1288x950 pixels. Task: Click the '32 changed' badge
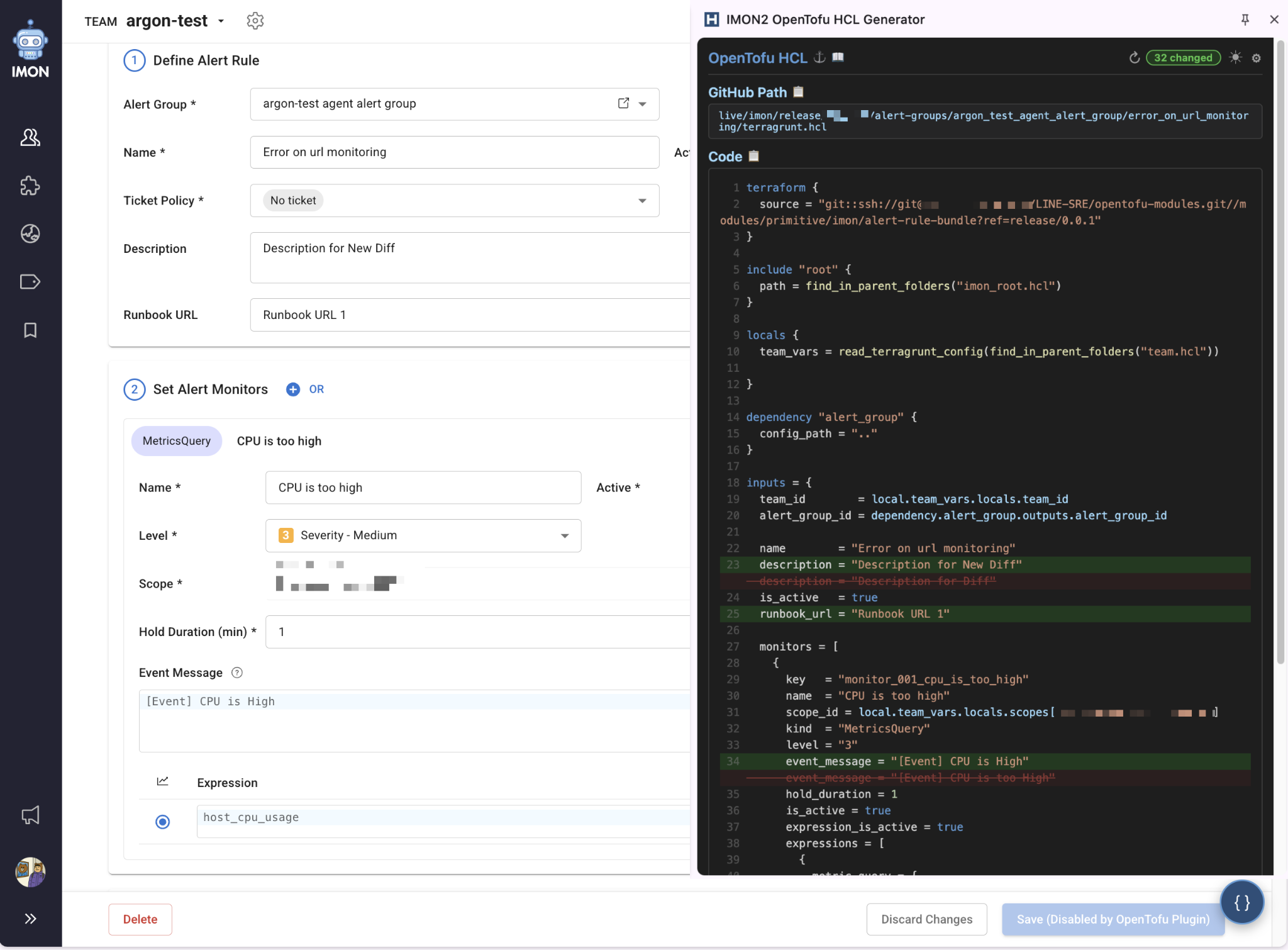pos(1183,58)
